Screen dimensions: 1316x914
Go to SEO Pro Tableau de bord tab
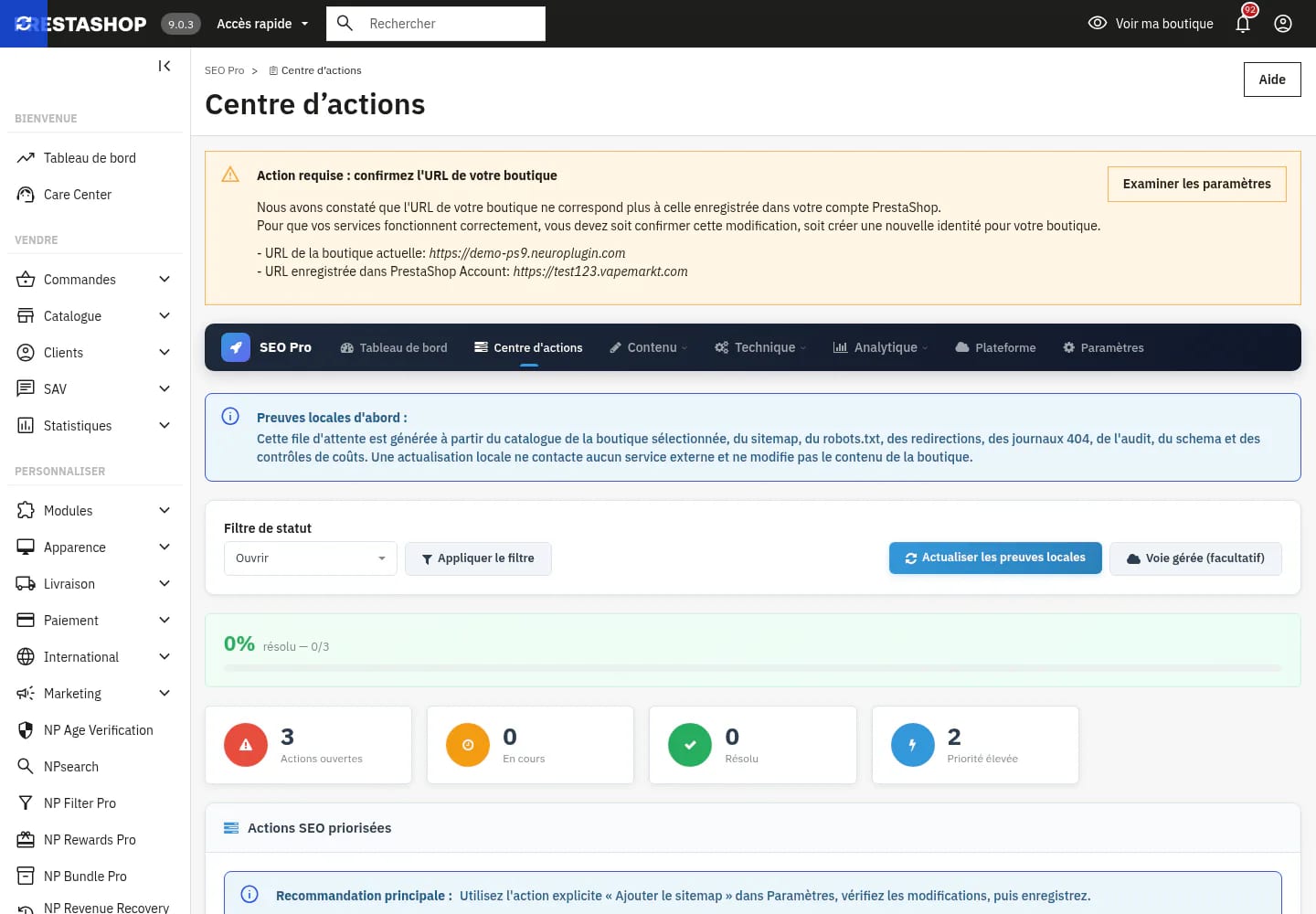[394, 347]
